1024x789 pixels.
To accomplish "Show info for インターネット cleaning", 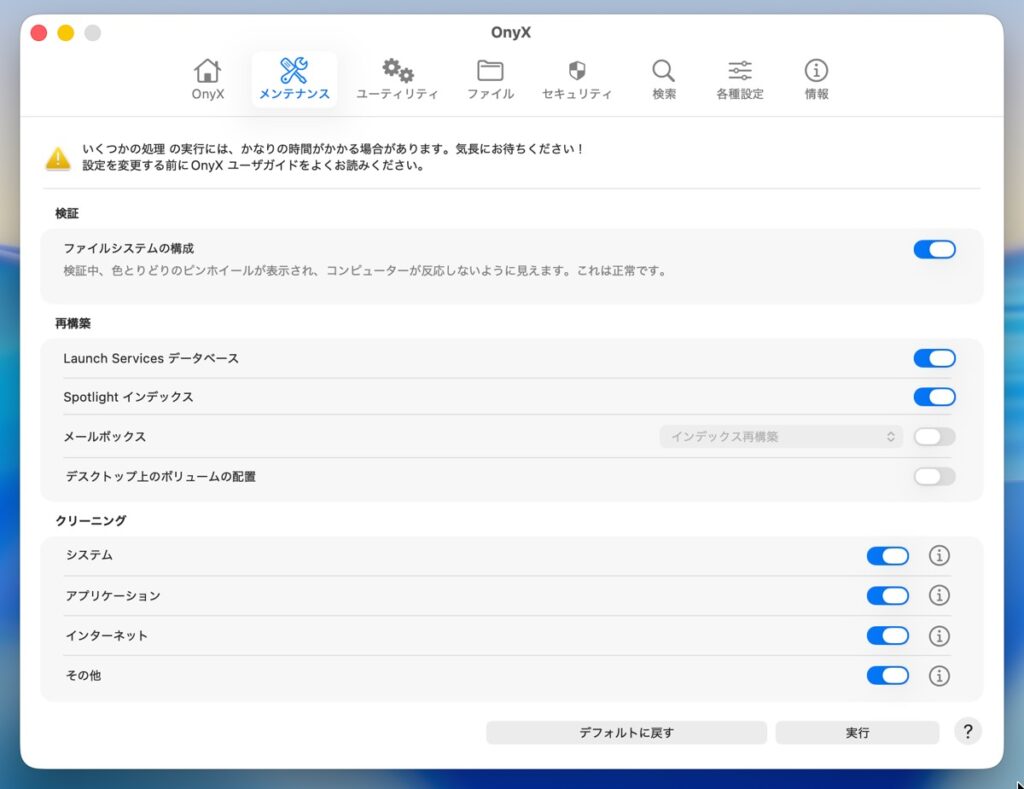I will pos(938,636).
